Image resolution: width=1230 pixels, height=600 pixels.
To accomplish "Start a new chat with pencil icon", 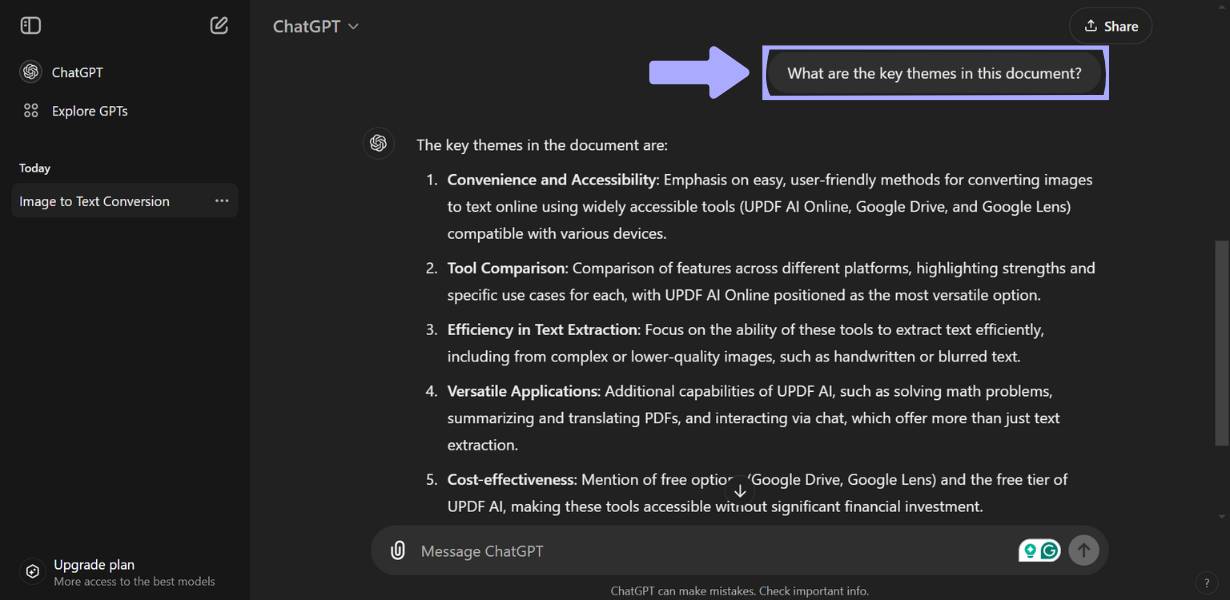I will click(x=219, y=26).
